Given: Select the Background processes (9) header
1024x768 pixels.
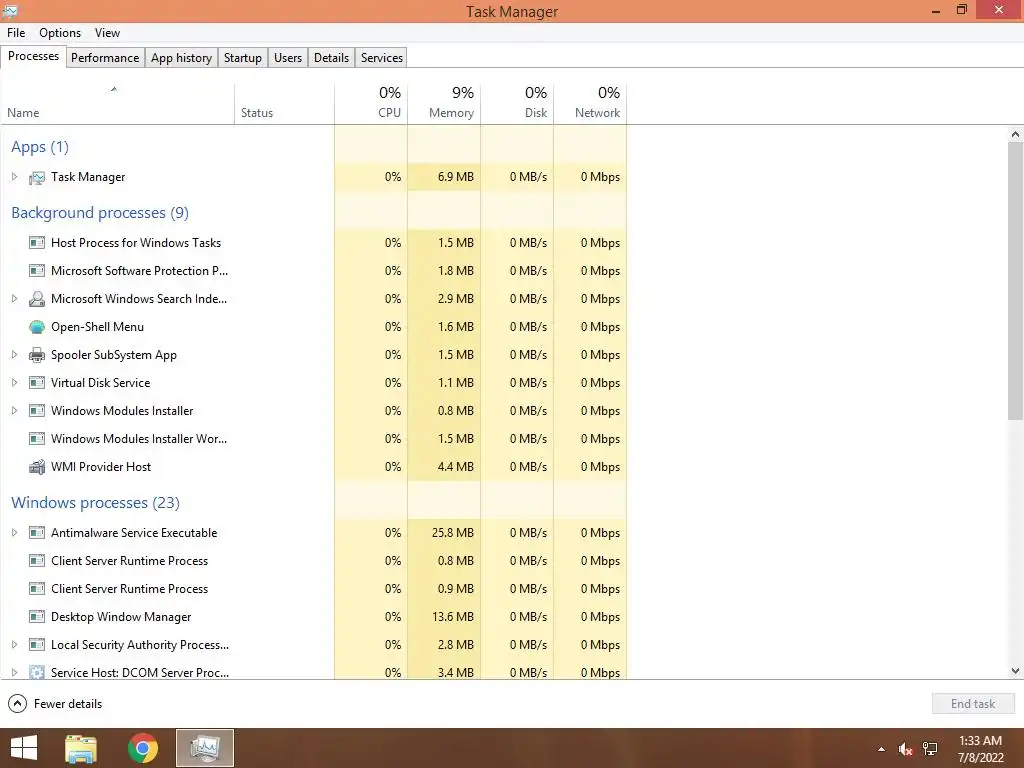Looking at the screenshot, I should (x=100, y=213).
